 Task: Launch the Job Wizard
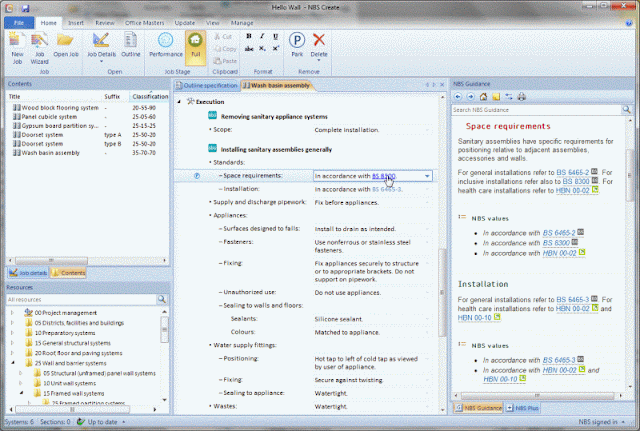(40, 49)
